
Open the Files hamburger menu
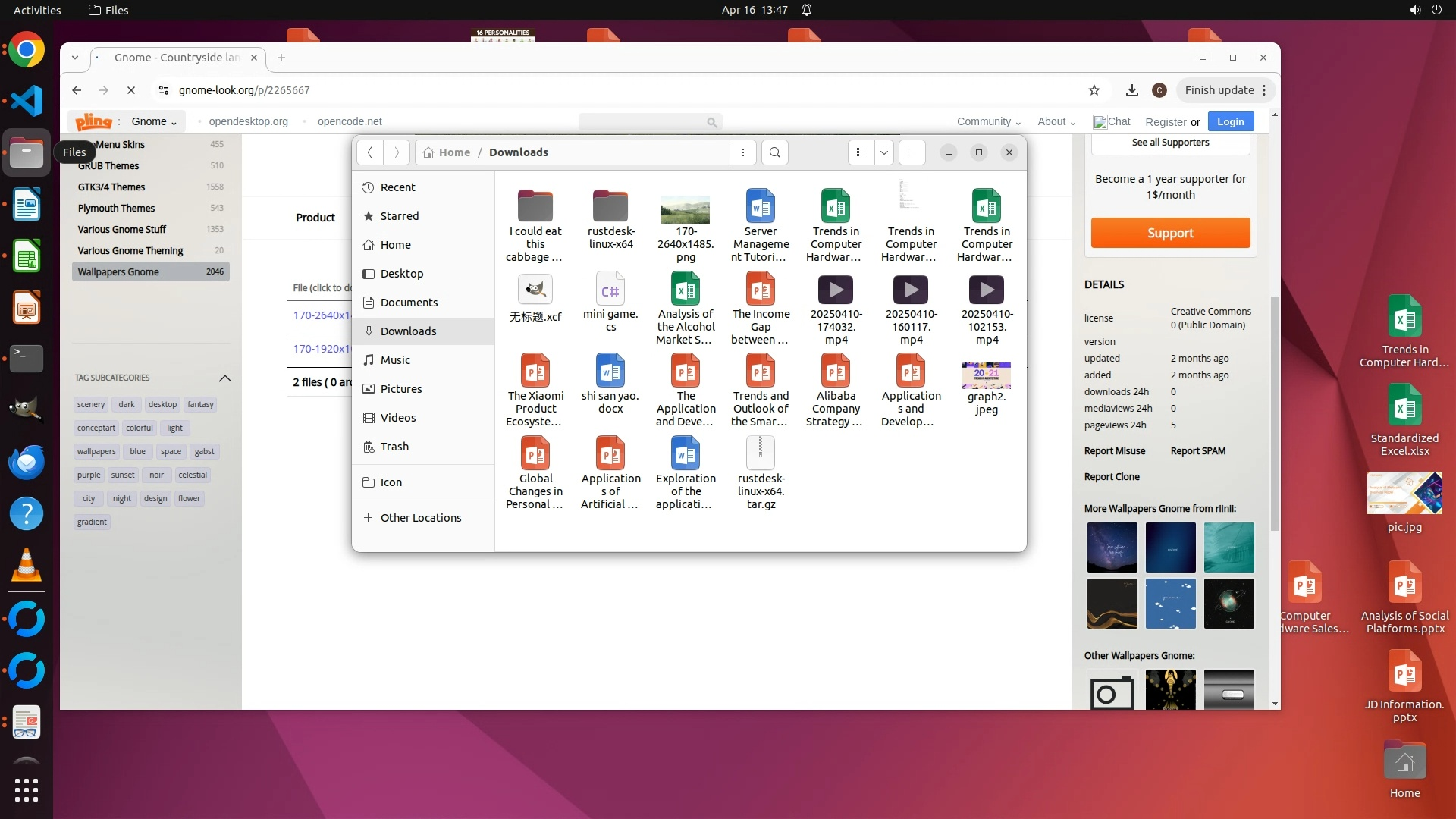pos(912,152)
